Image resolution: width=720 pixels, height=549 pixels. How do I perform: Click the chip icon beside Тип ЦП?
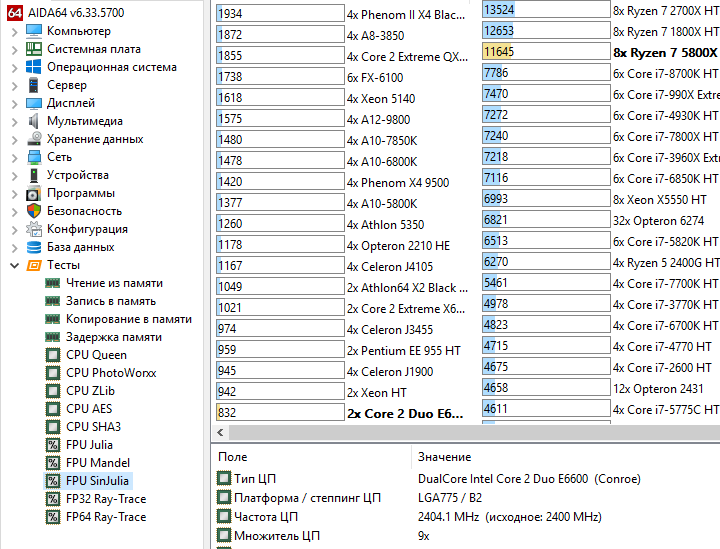tap(224, 478)
